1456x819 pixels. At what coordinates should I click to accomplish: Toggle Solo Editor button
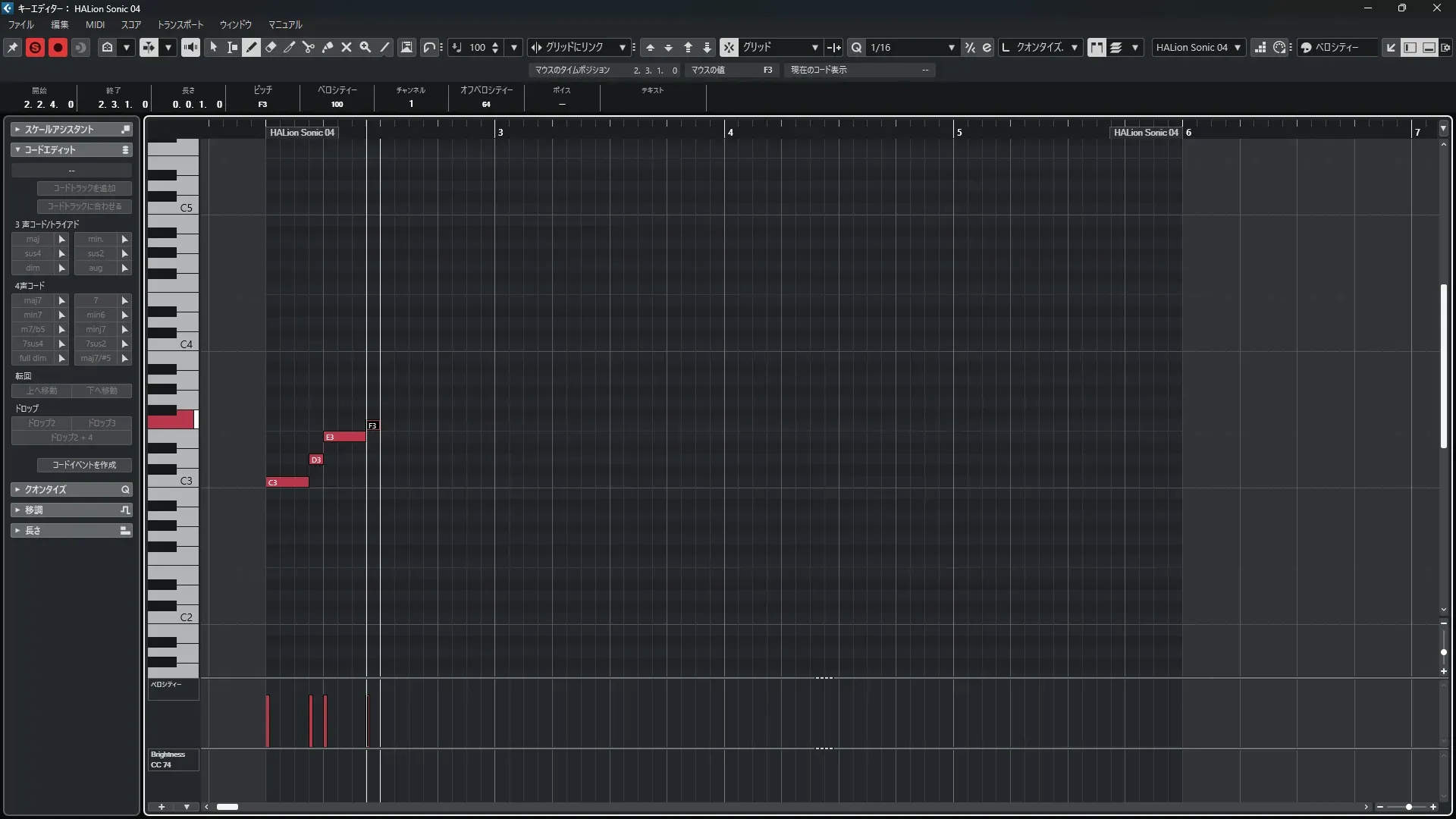pos(35,47)
